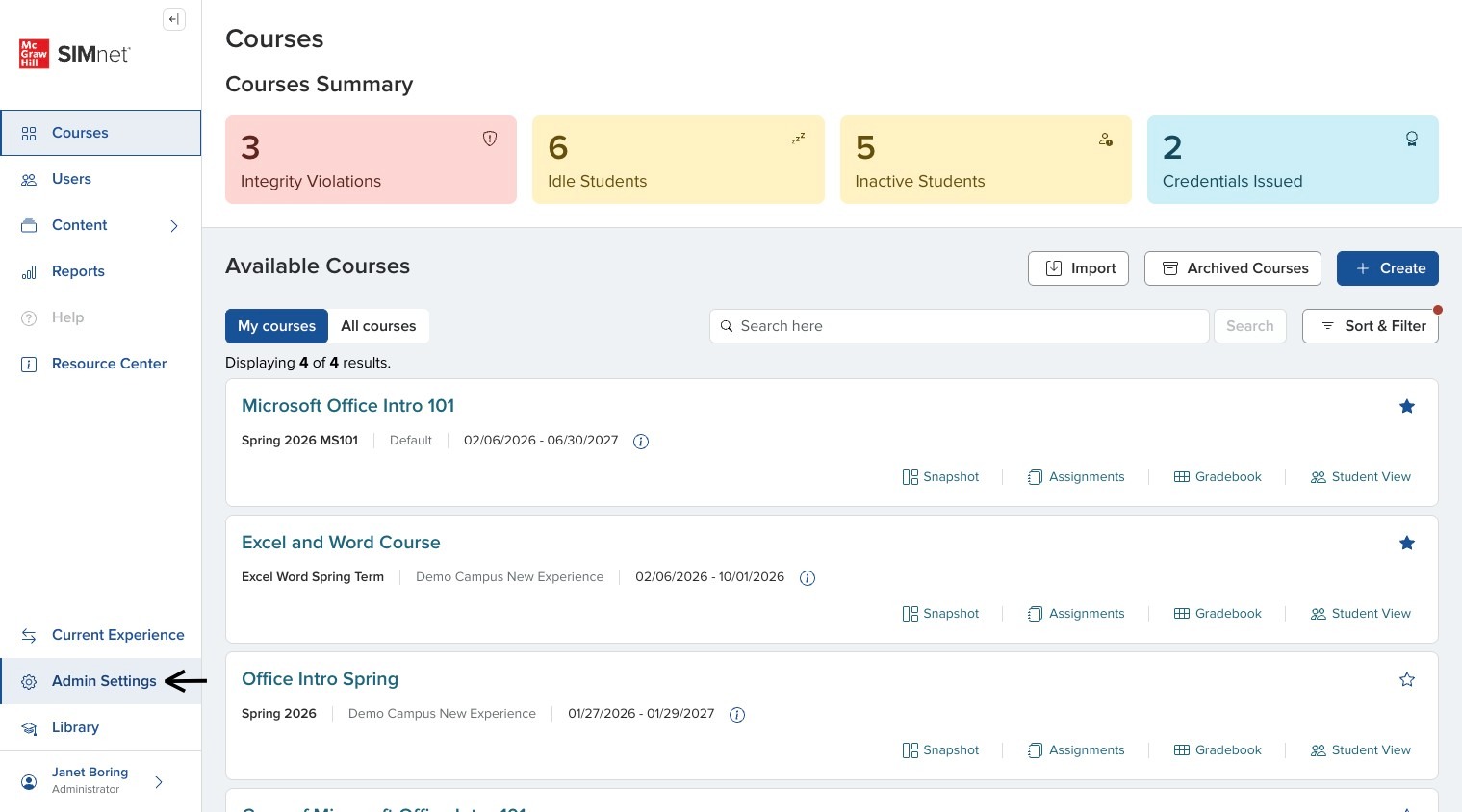Open Snapshot for Office Intro Spring
The height and width of the screenshot is (812, 1462).
pos(940,750)
